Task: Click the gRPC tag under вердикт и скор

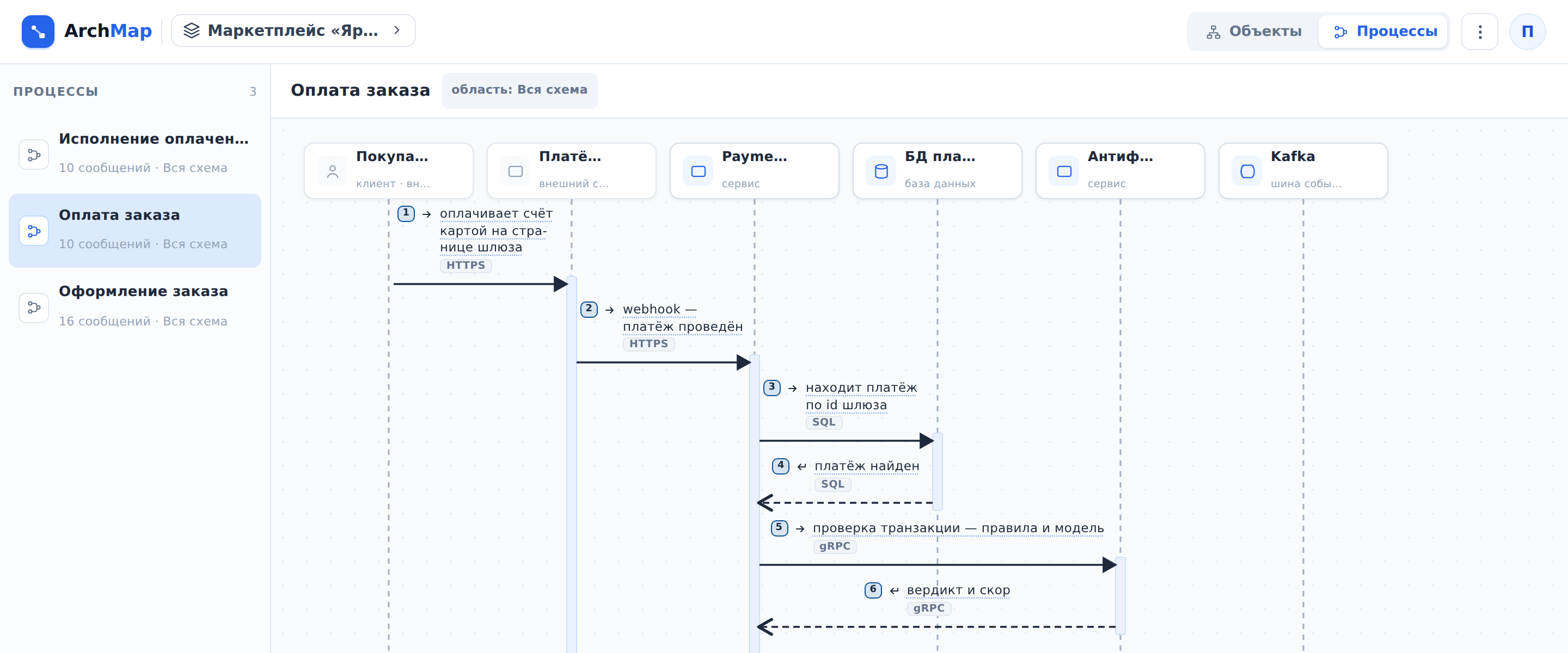Action: pyautogui.click(x=929, y=608)
